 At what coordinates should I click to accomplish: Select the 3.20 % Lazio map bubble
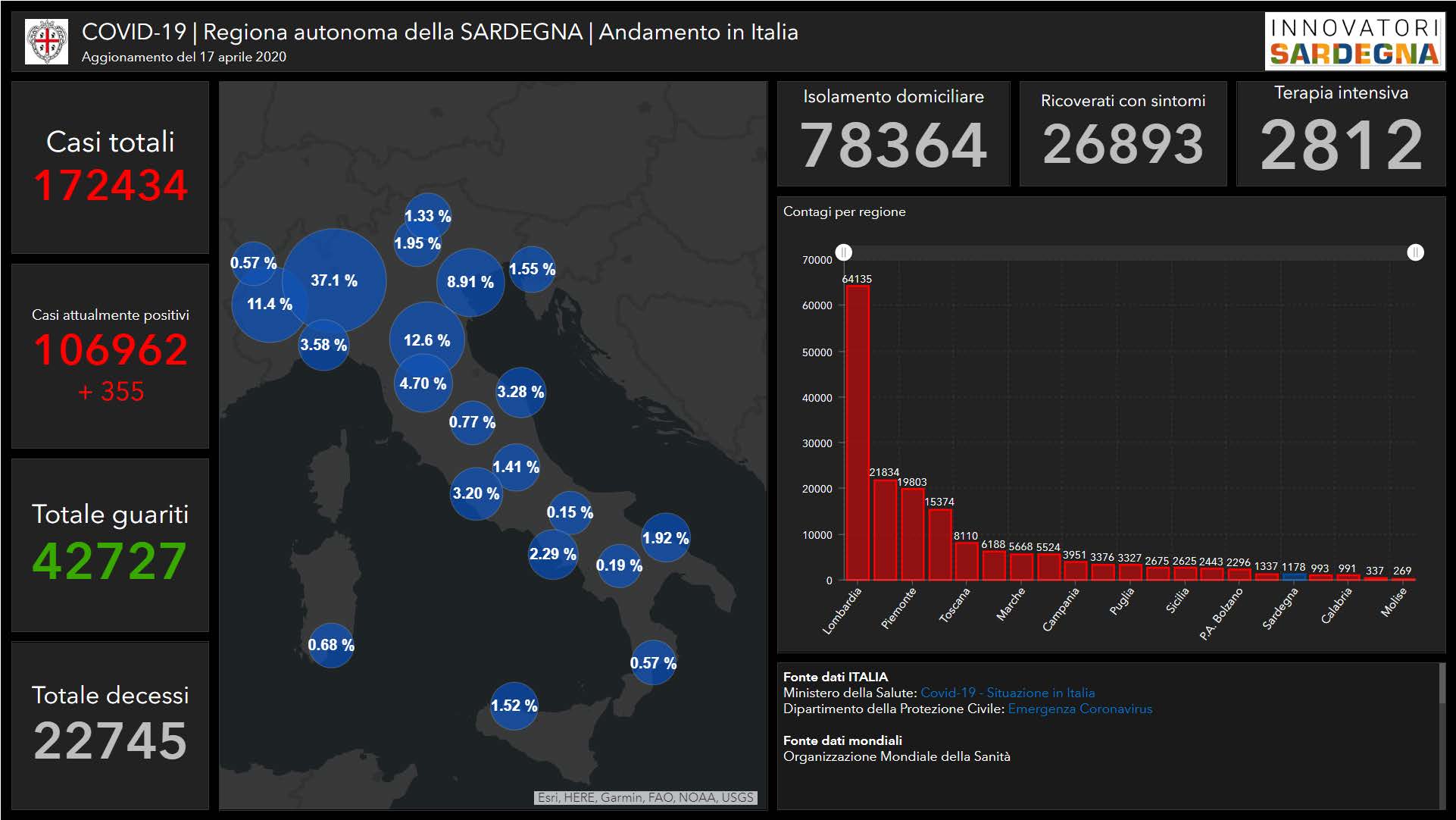click(x=476, y=493)
